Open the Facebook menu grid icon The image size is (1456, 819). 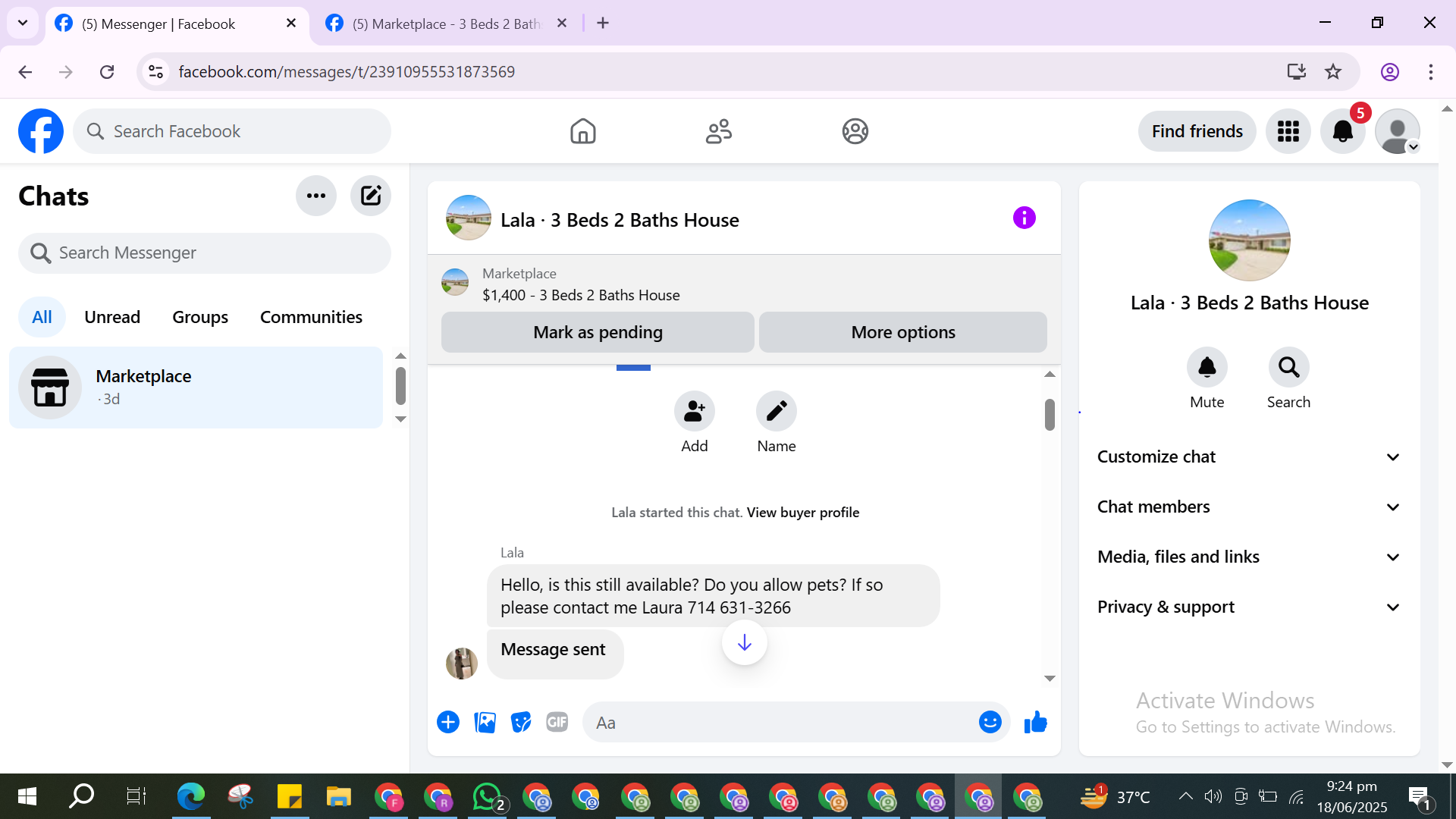1288,131
